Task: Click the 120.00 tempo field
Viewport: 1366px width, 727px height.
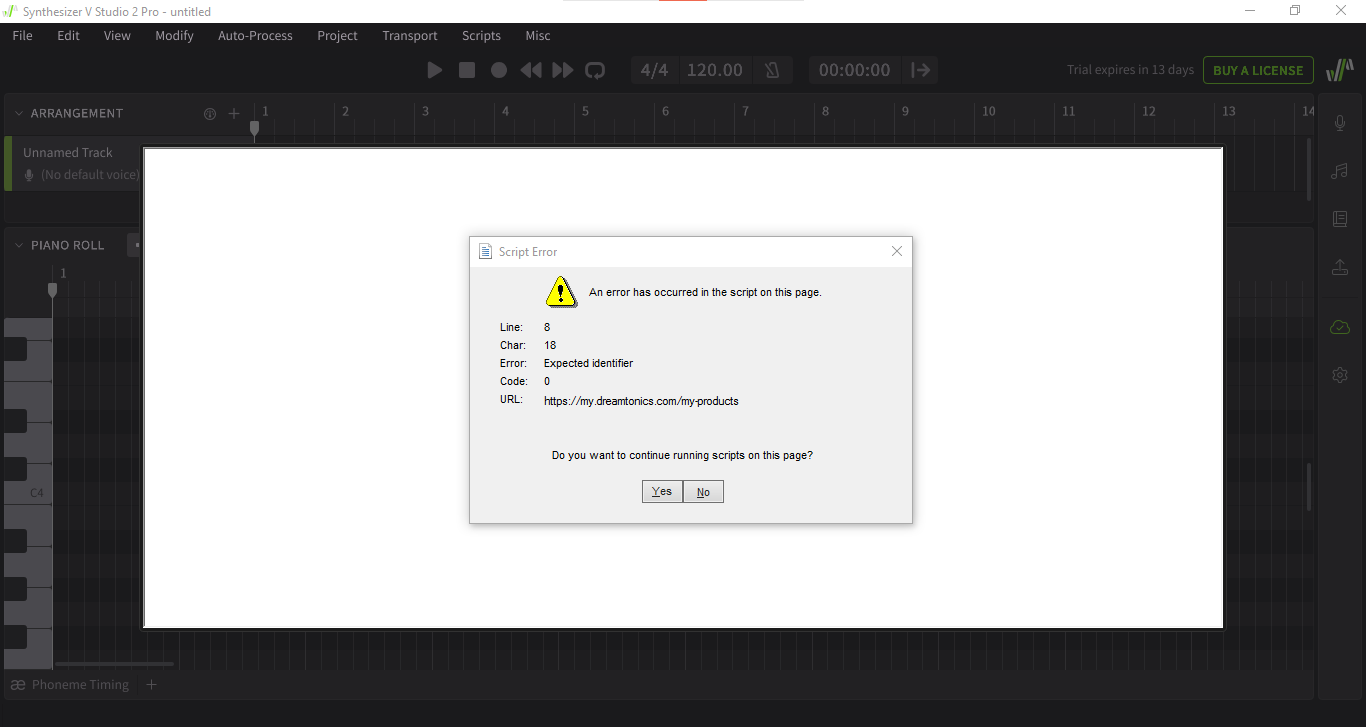Action: (714, 70)
